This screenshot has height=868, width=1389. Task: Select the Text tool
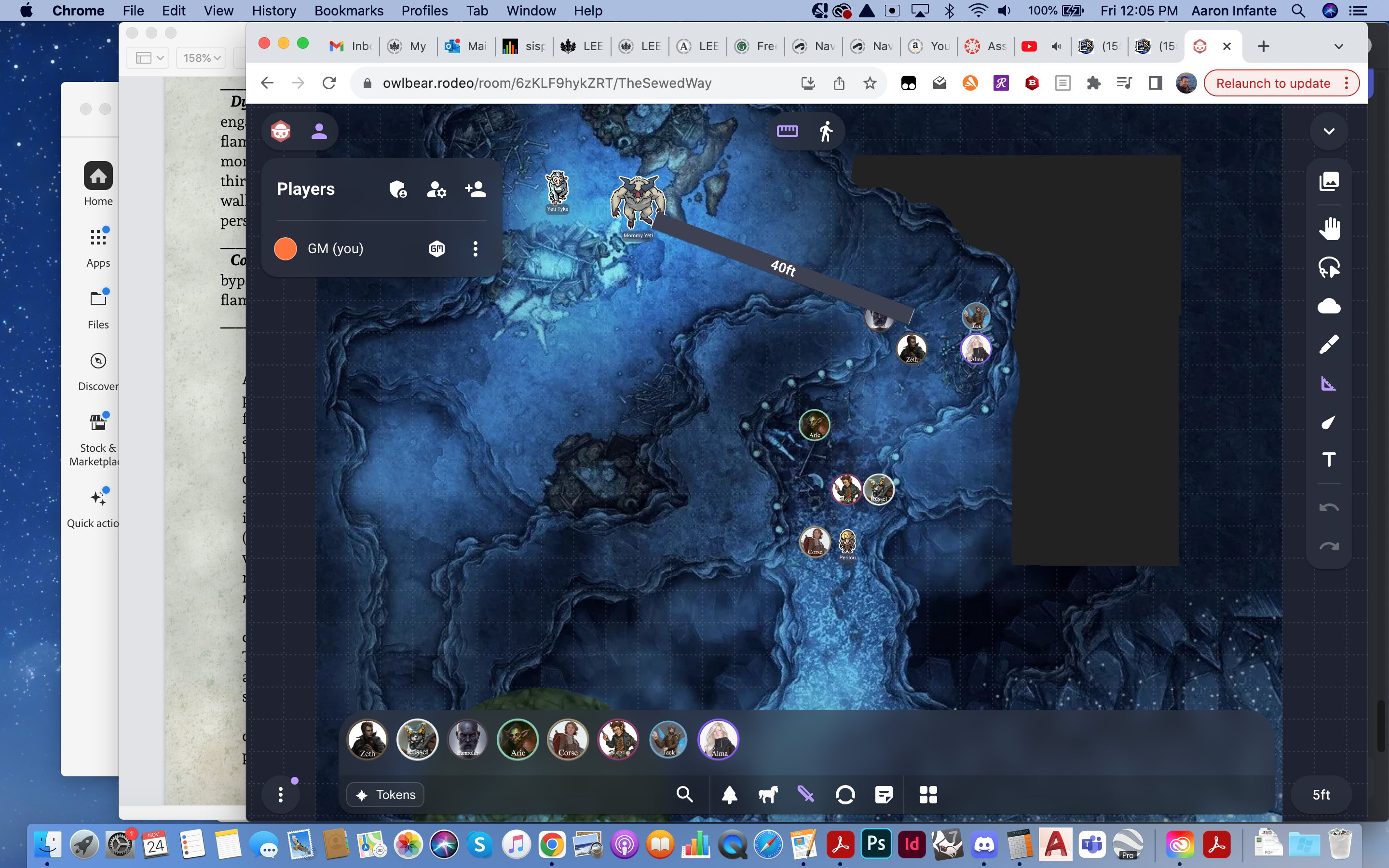click(x=1329, y=460)
